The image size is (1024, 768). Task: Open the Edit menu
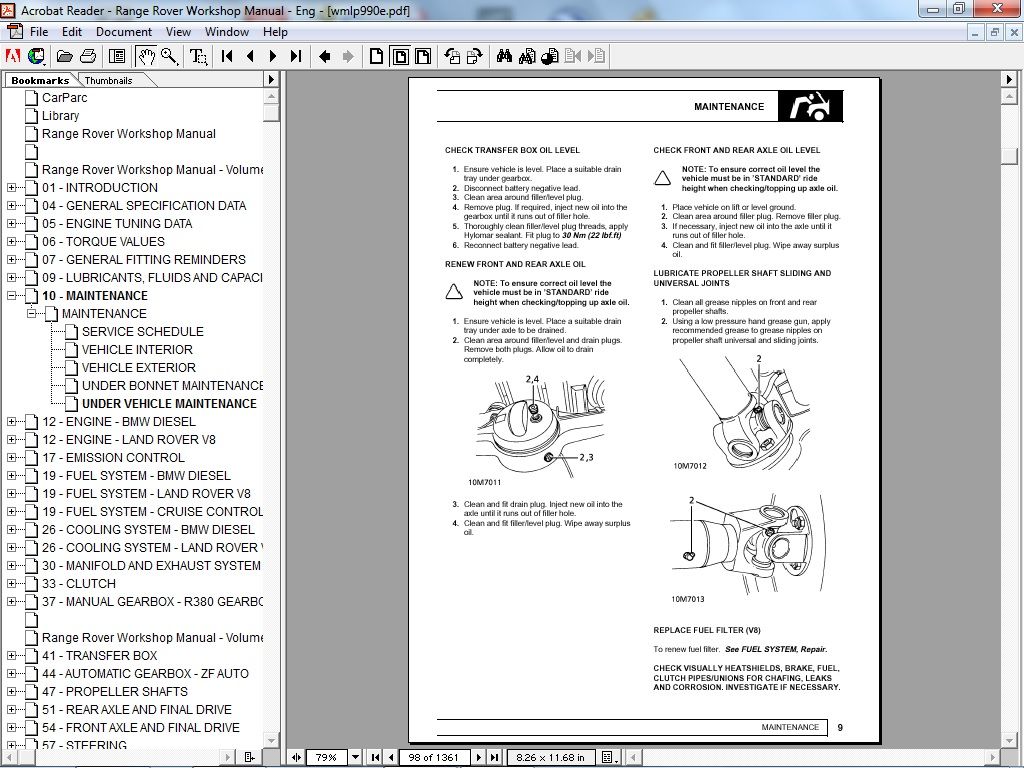[72, 31]
